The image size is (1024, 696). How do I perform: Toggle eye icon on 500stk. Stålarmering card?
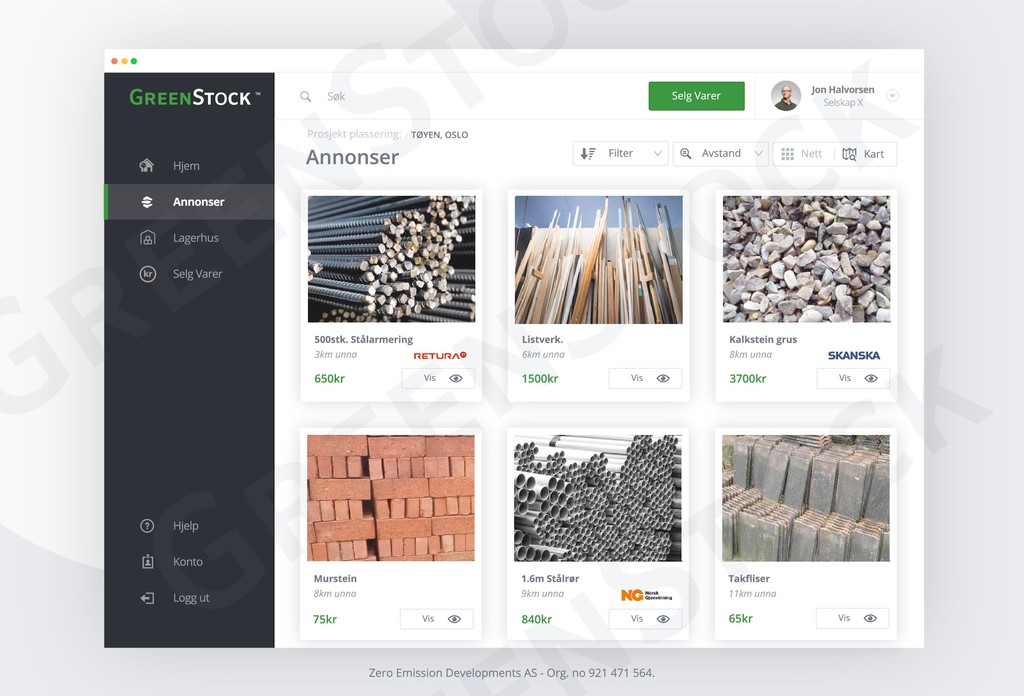point(456,378)
